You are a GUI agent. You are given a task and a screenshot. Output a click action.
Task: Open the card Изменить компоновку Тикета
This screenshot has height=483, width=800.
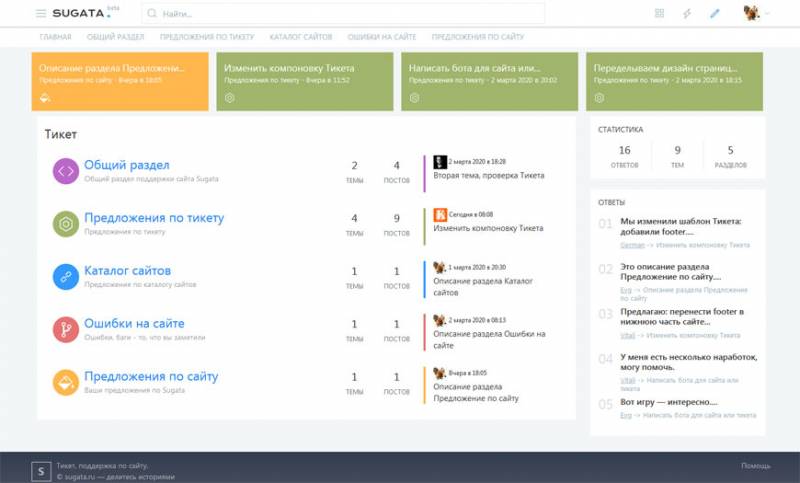tap(305, 81)
